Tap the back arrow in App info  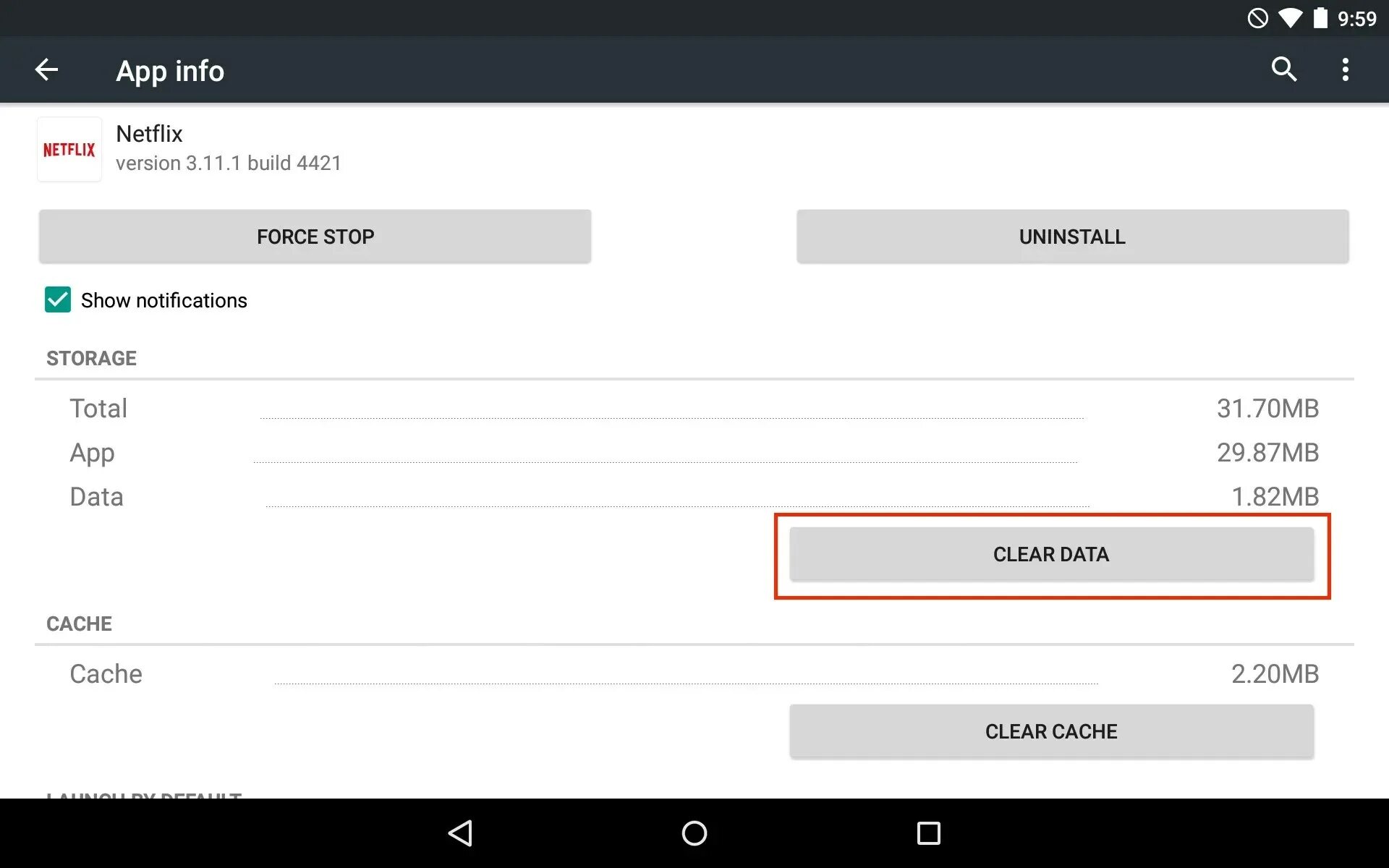tap(47, 70)
